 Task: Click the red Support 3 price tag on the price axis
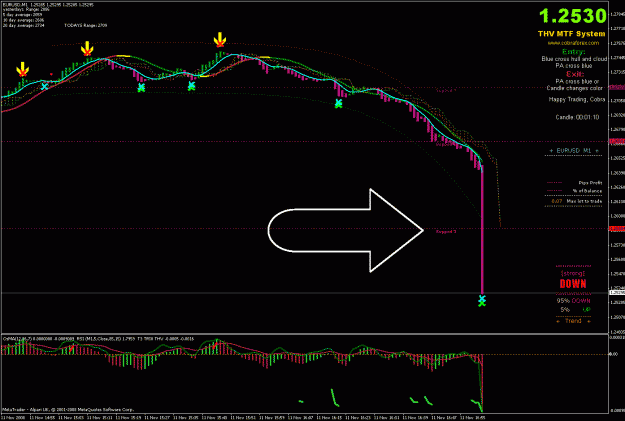click(x=616, y=229)
